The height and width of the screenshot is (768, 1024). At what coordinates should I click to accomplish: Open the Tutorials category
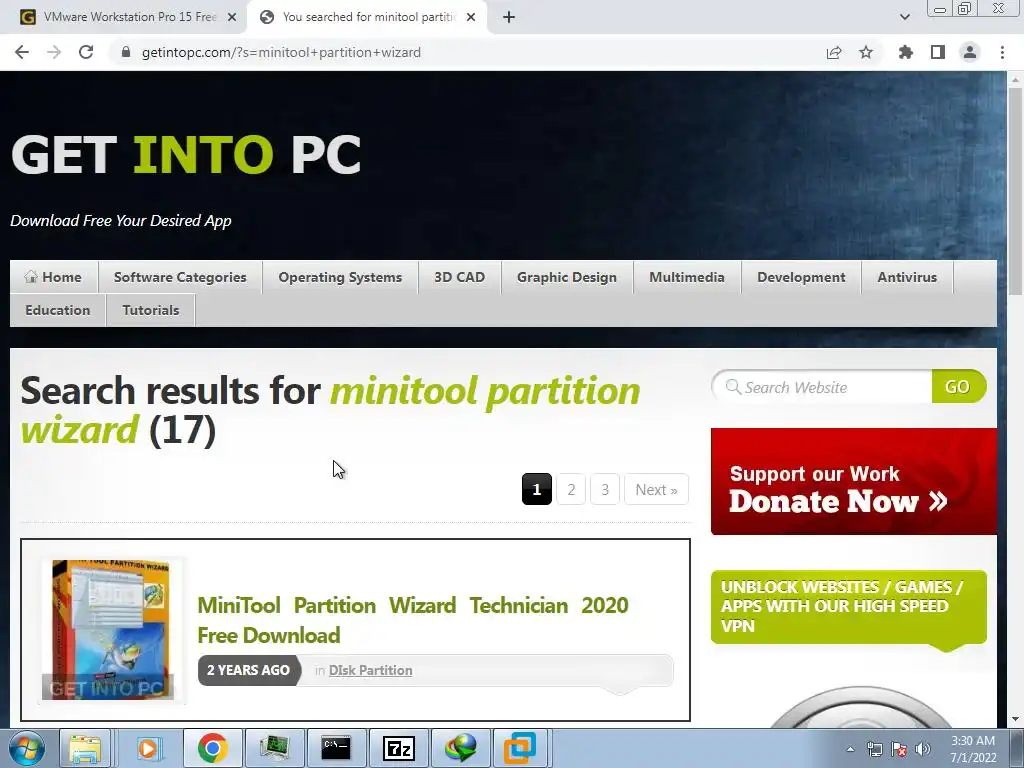point(151,310)
